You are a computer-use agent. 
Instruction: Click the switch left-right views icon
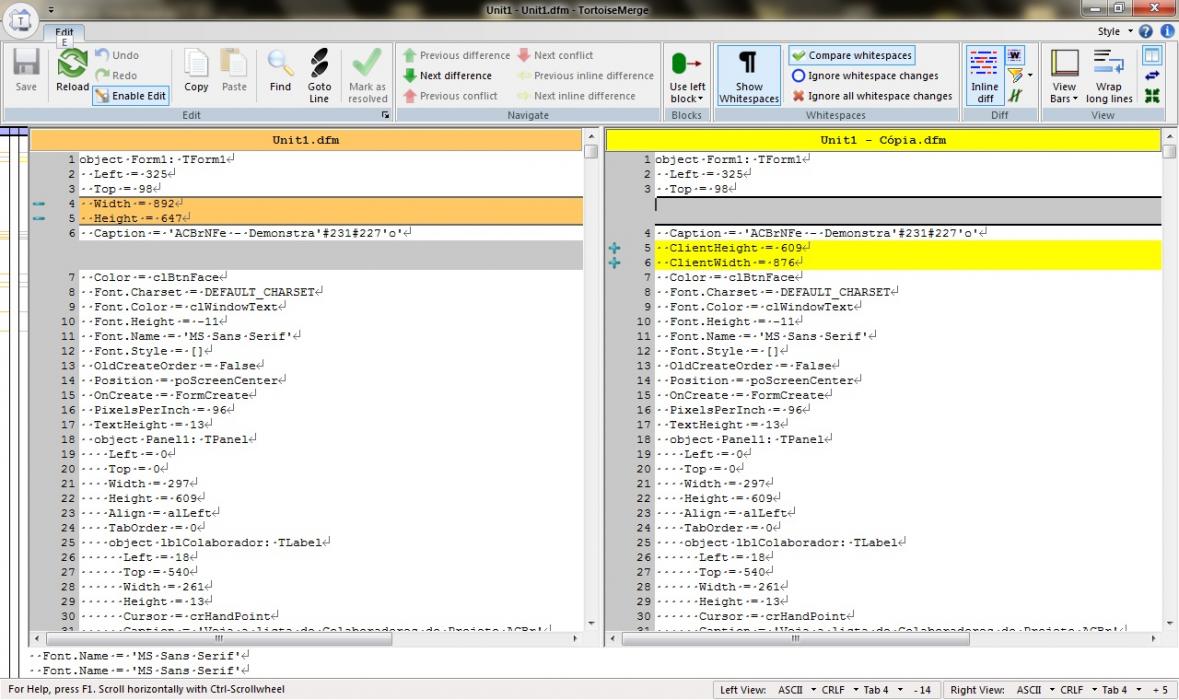point(1151,75)
